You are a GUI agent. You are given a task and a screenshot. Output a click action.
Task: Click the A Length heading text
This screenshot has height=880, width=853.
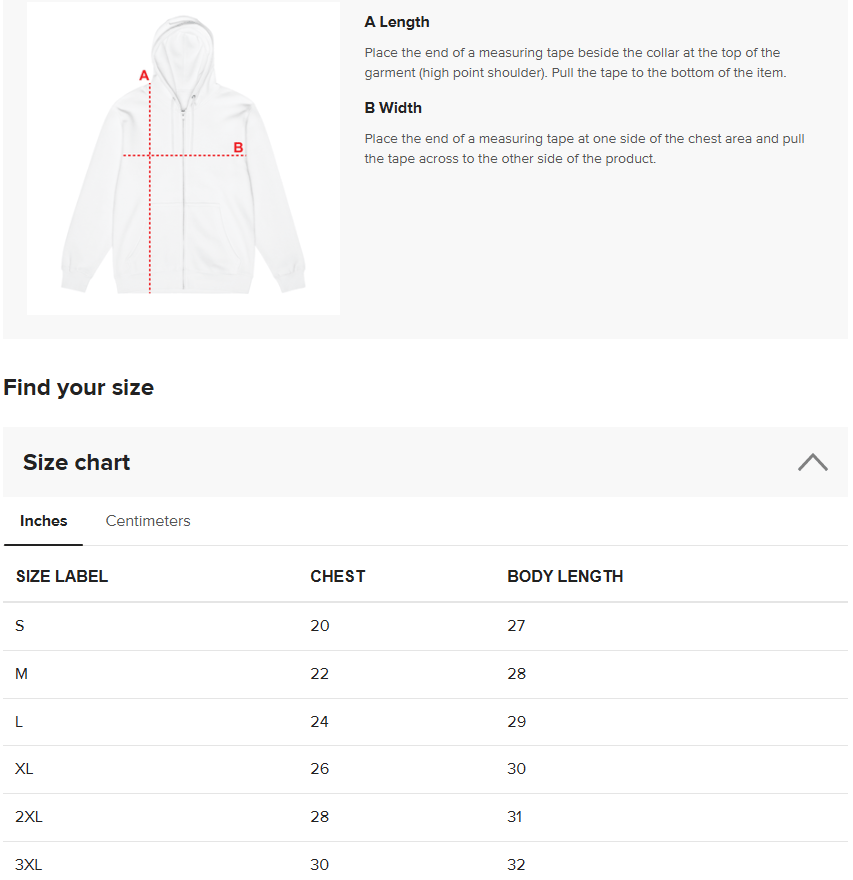pyautogui.click(x=397, y=22)
